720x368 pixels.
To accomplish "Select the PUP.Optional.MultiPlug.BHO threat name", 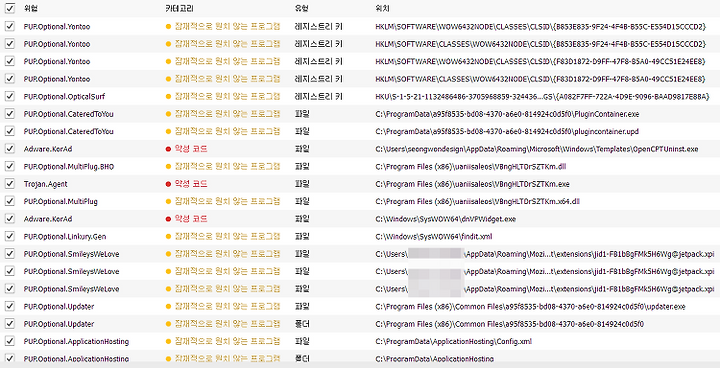I will click(x=69, y=166).
